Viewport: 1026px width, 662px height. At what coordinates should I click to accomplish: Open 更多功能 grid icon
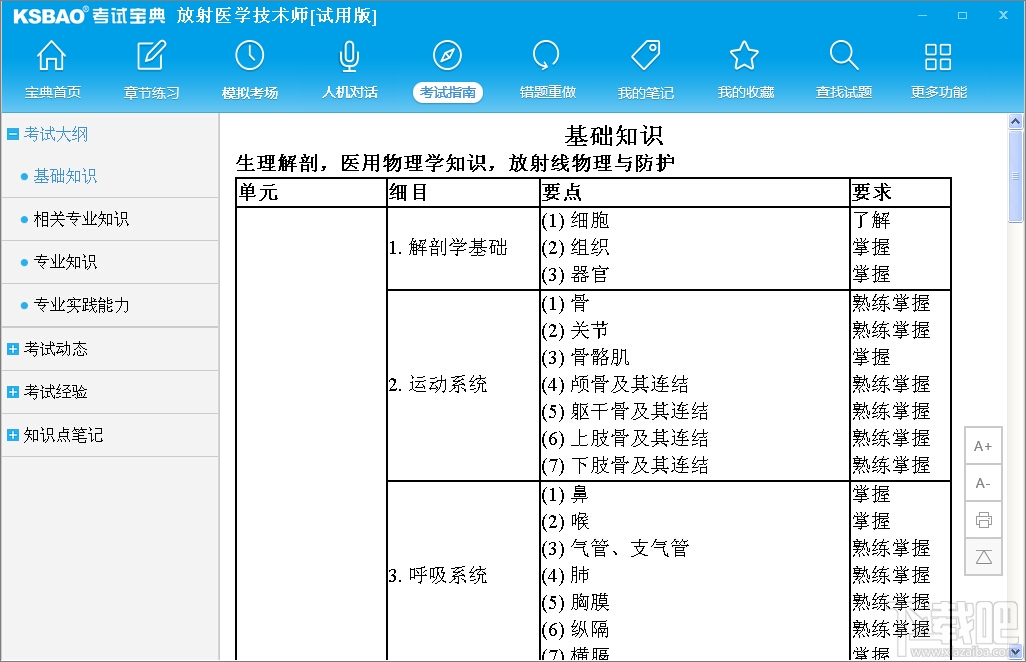tap(938, 57)
